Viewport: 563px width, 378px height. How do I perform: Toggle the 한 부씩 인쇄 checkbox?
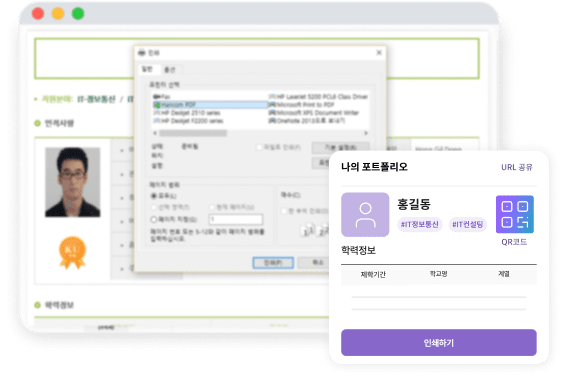tap(284, 211)
